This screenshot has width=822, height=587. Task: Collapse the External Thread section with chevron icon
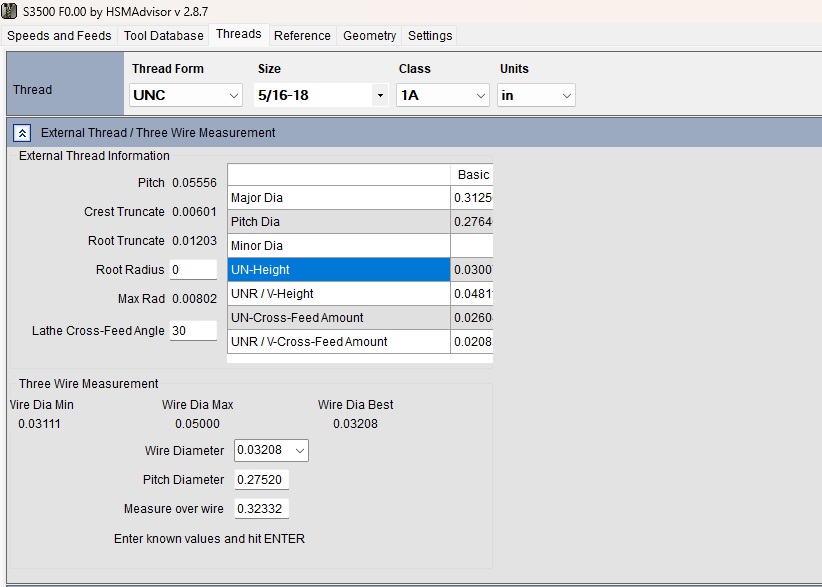[23, 132]
